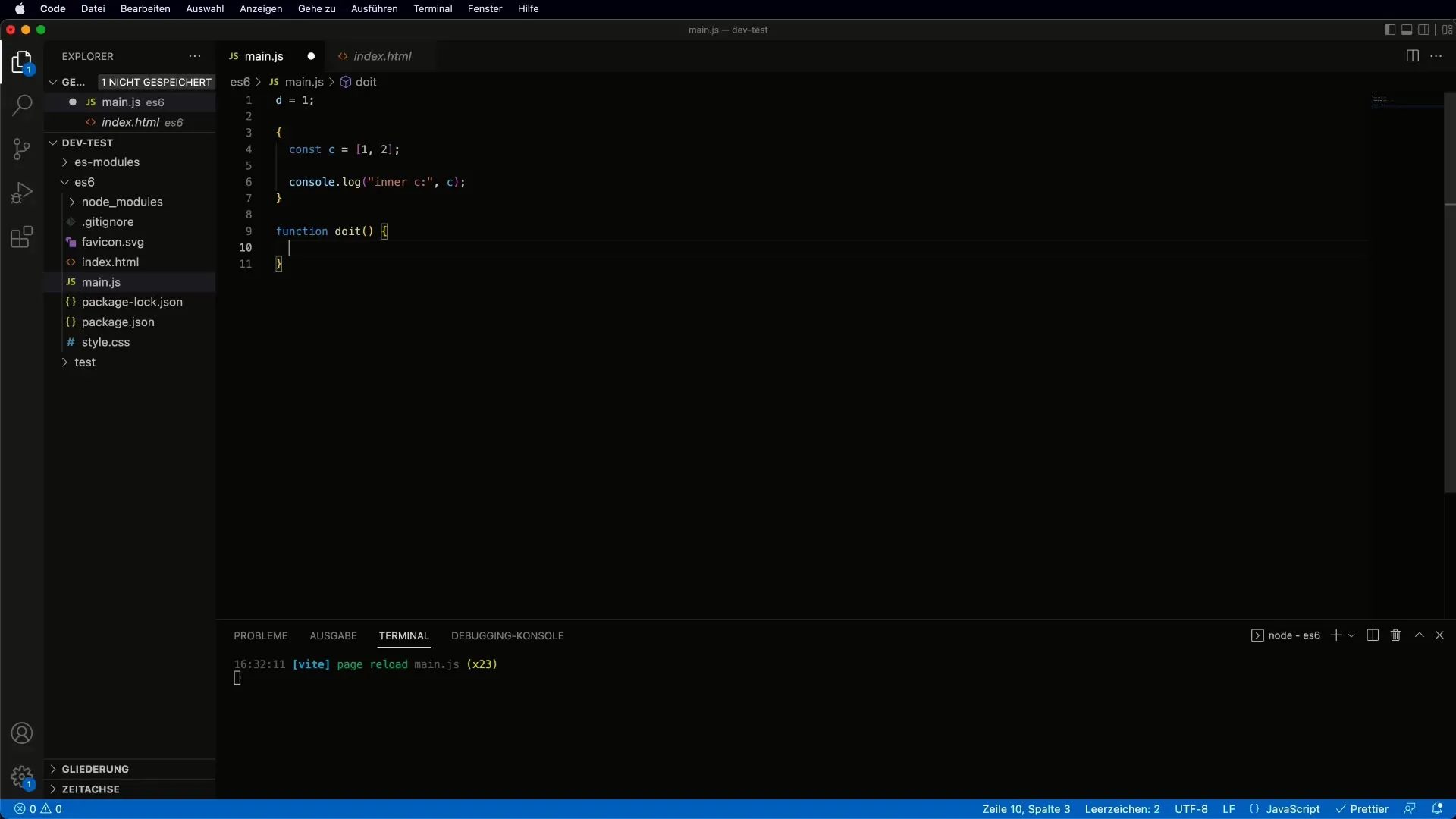Toggle the bottom panel layout icon
Image resolution: width=1456 pixels, height=819 pixels.
(1407, 30)
